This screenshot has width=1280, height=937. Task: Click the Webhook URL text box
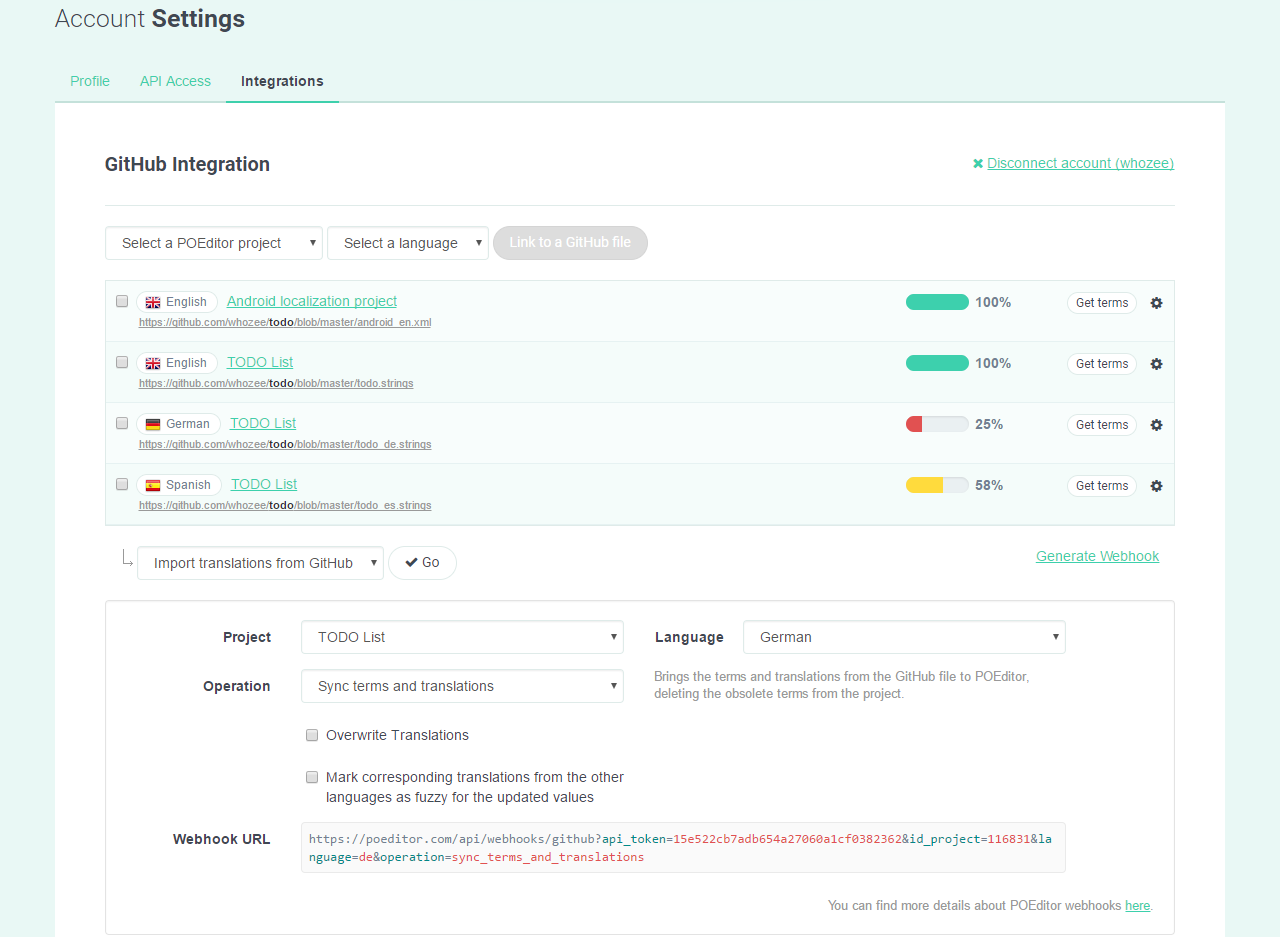click(683, 848)
